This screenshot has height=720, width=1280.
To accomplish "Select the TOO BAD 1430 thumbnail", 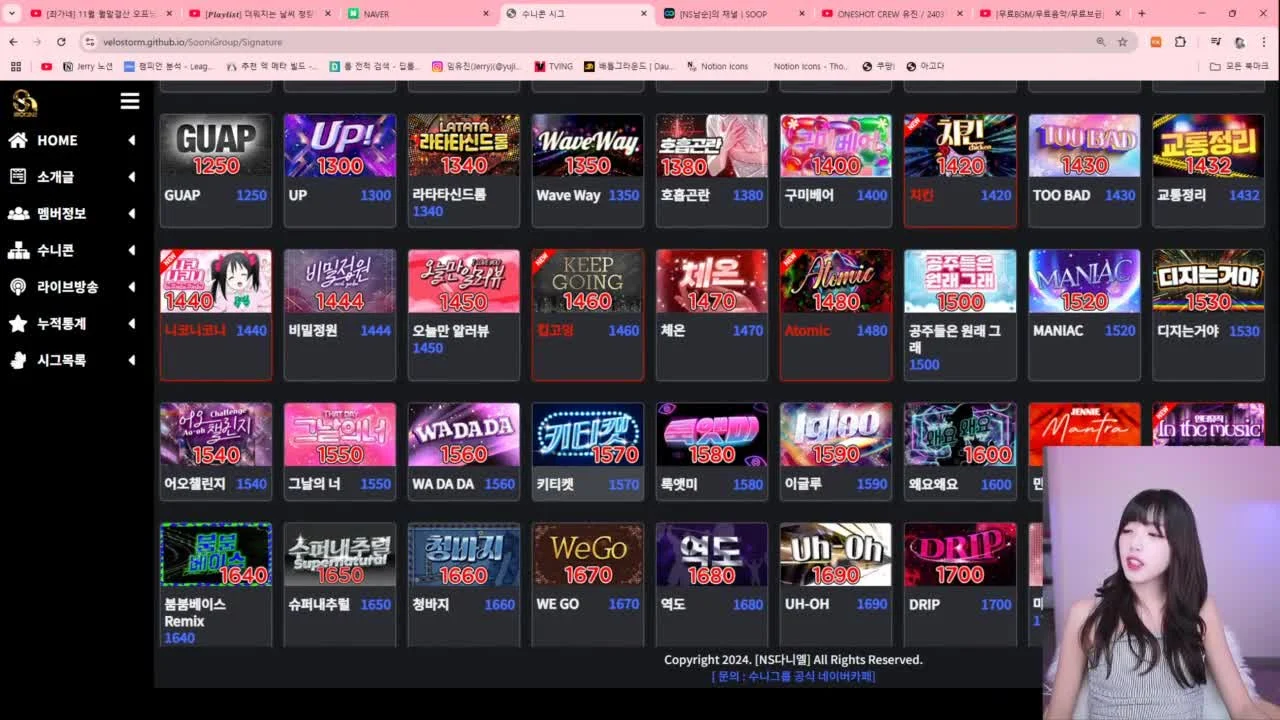I will pos(1084,146).
